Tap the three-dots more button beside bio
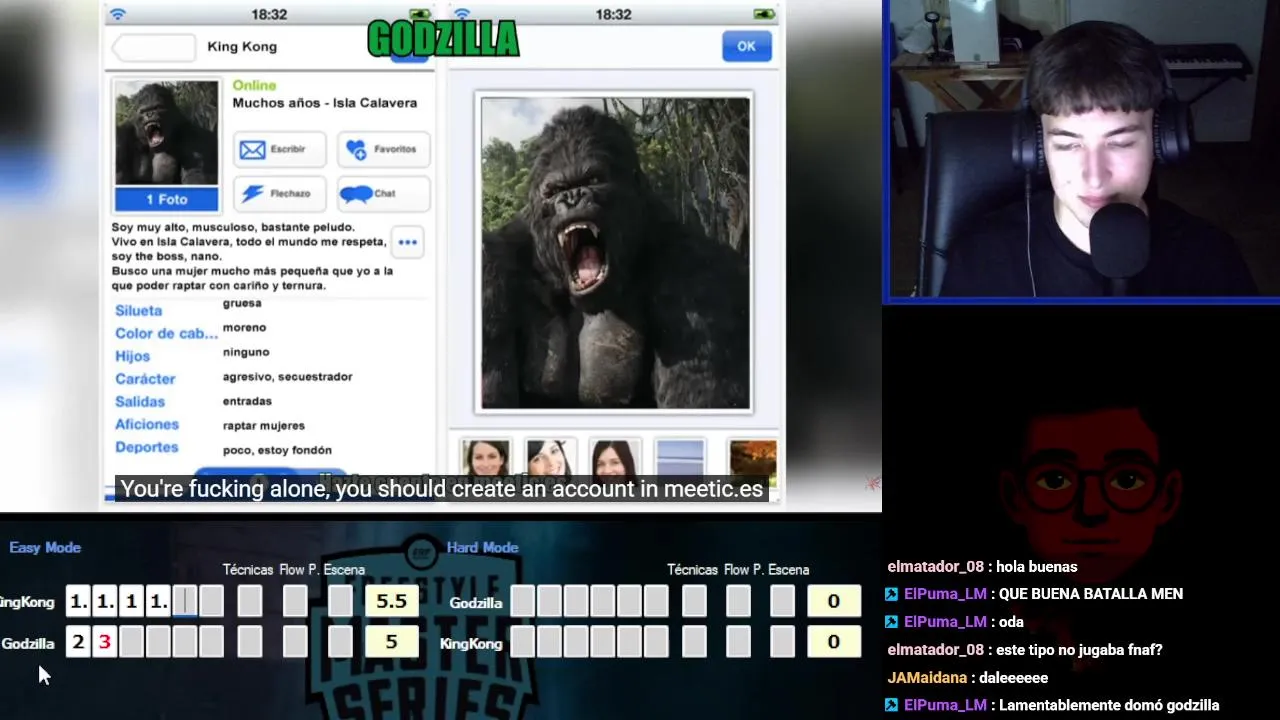This screenshot has height=720, width=1280. [407, 242]
